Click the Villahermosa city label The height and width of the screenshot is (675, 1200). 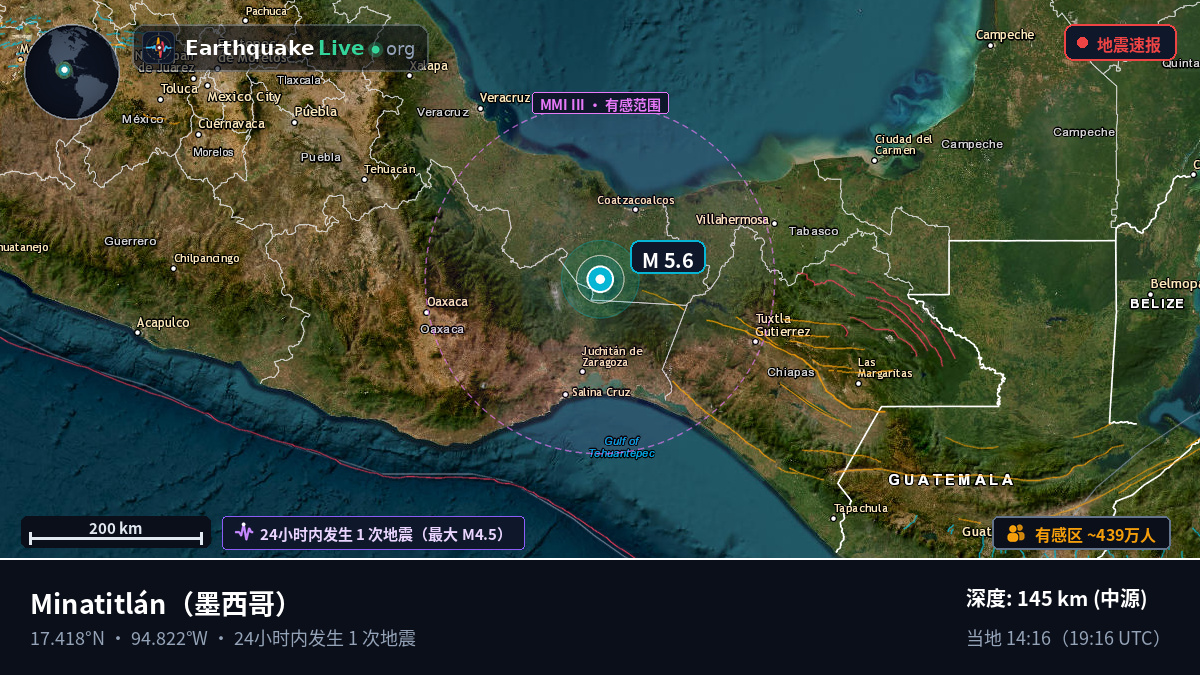(x=733, y=219)
